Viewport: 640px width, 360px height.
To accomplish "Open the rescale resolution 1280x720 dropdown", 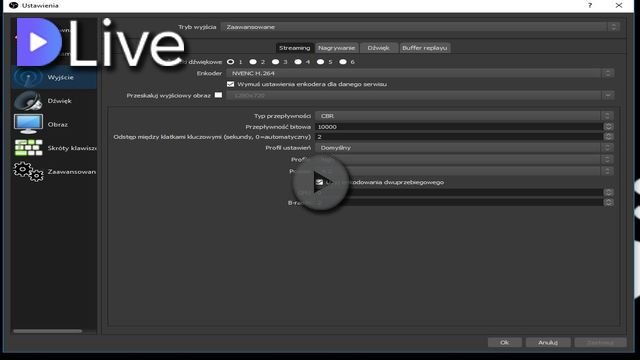I will (420, 95).
